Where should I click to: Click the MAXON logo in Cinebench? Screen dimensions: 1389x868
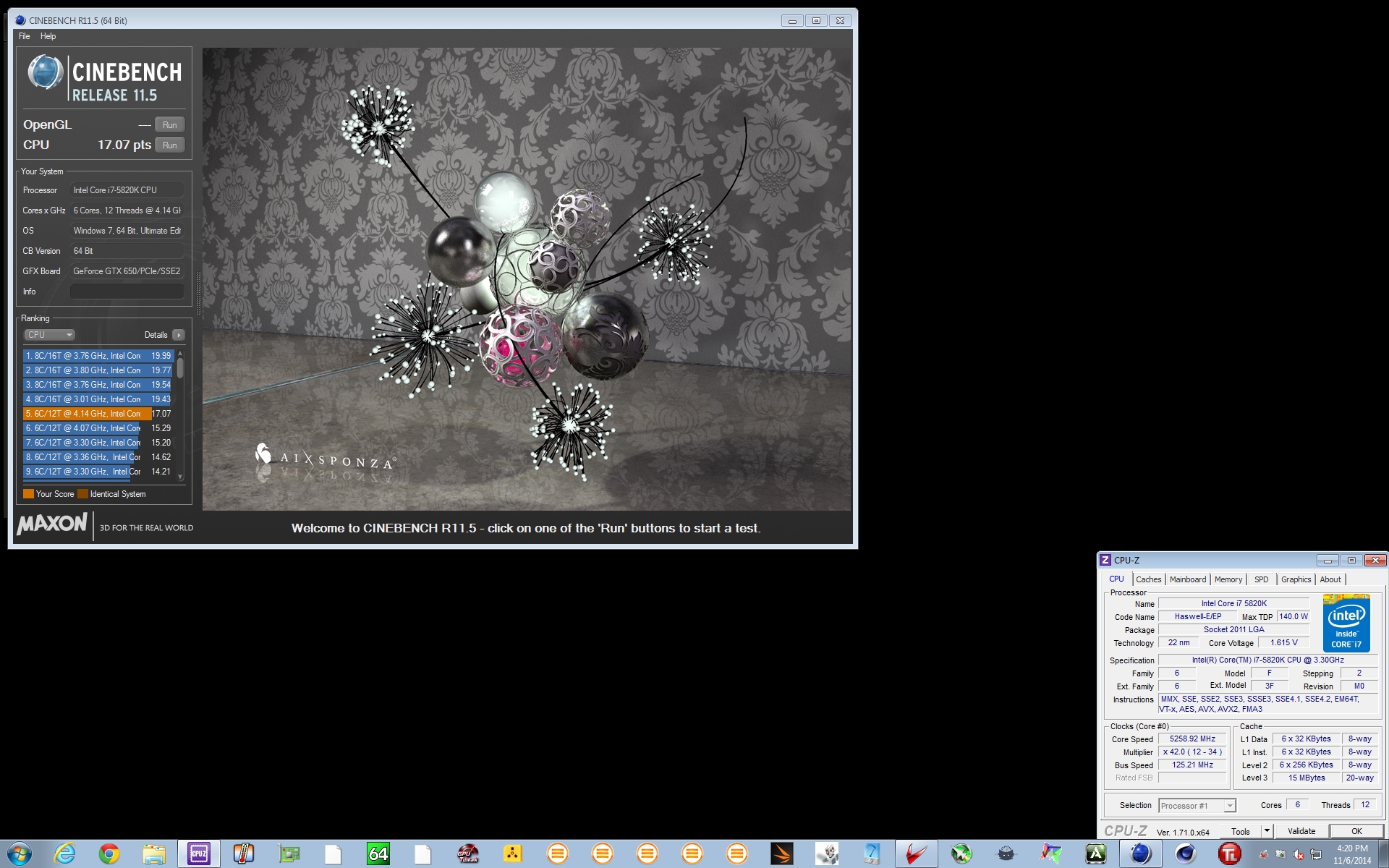click(x=52, y=523)
